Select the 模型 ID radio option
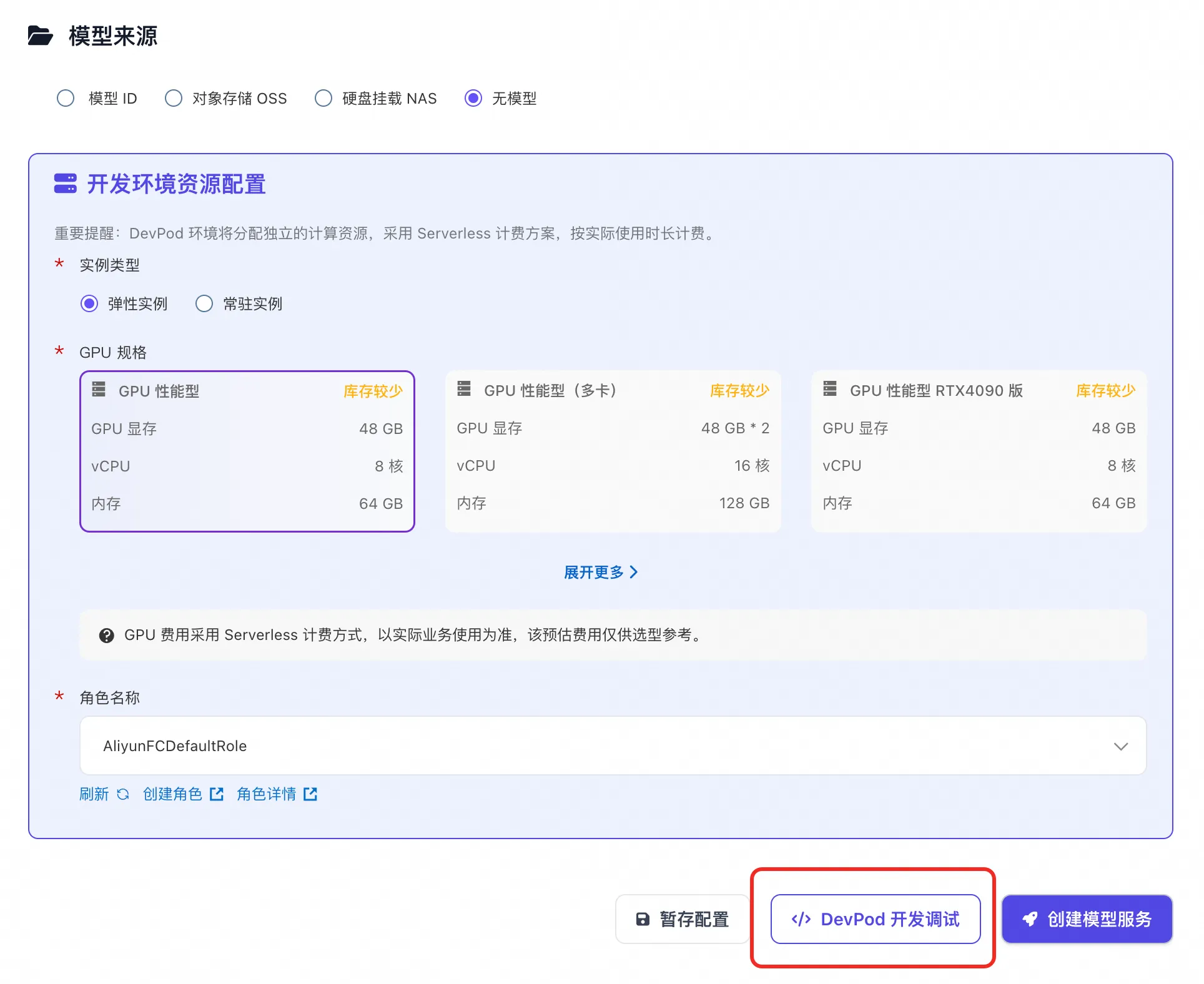The image size is (1204, 984). pos(66,99)
